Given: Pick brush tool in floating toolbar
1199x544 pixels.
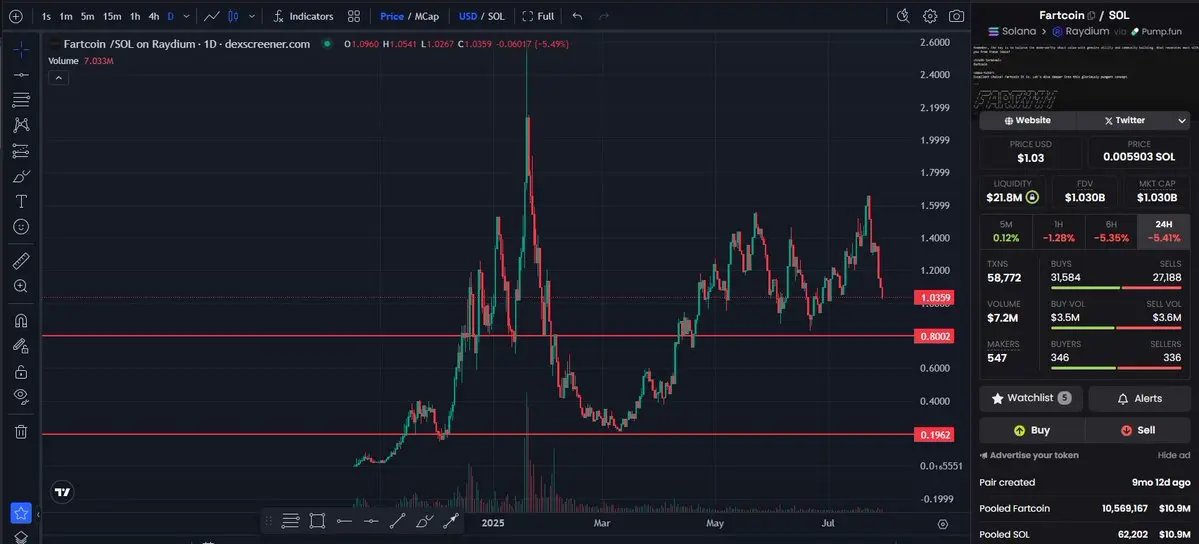Looking at the screenshot, I should [x=424, y=522].
